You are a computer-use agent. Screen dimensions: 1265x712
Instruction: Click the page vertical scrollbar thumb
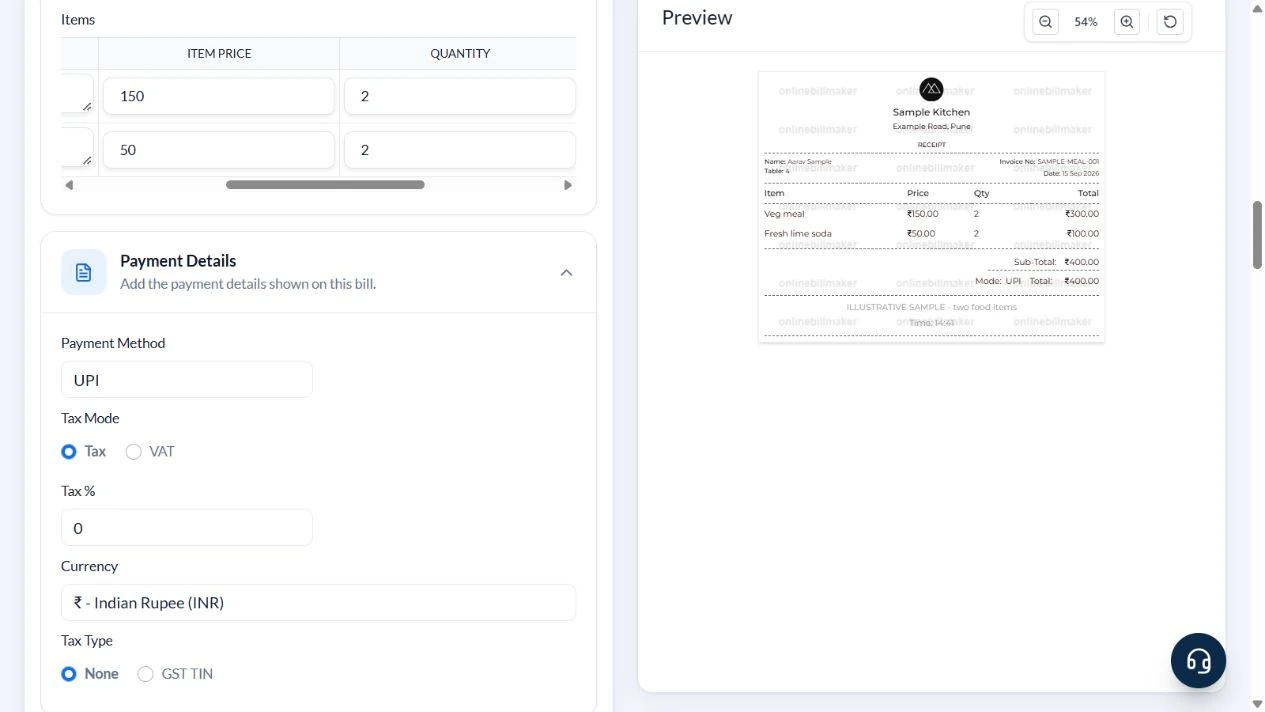coord(1257,235)
